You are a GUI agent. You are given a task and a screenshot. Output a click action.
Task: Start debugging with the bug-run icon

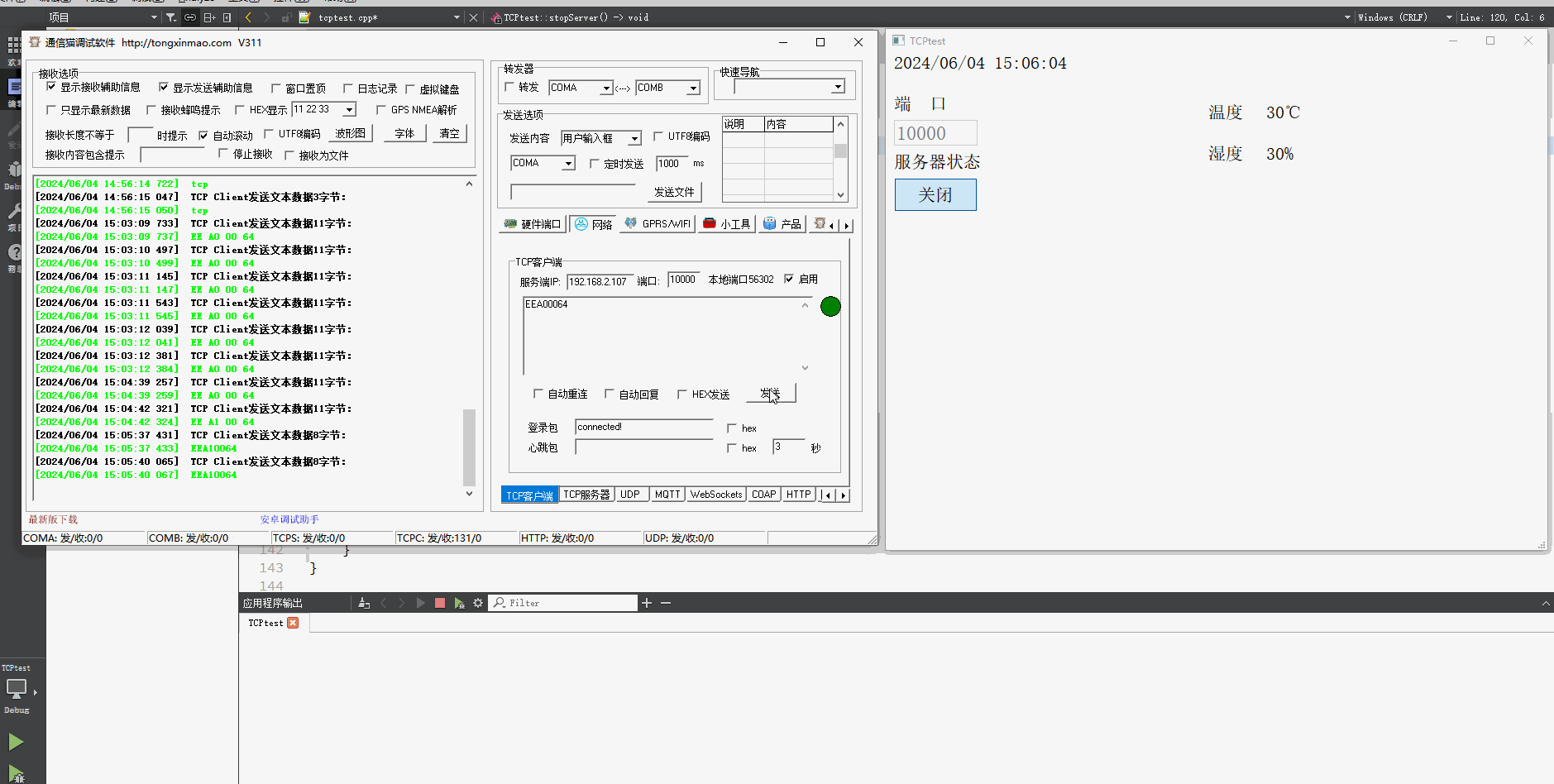pos(16,774)
